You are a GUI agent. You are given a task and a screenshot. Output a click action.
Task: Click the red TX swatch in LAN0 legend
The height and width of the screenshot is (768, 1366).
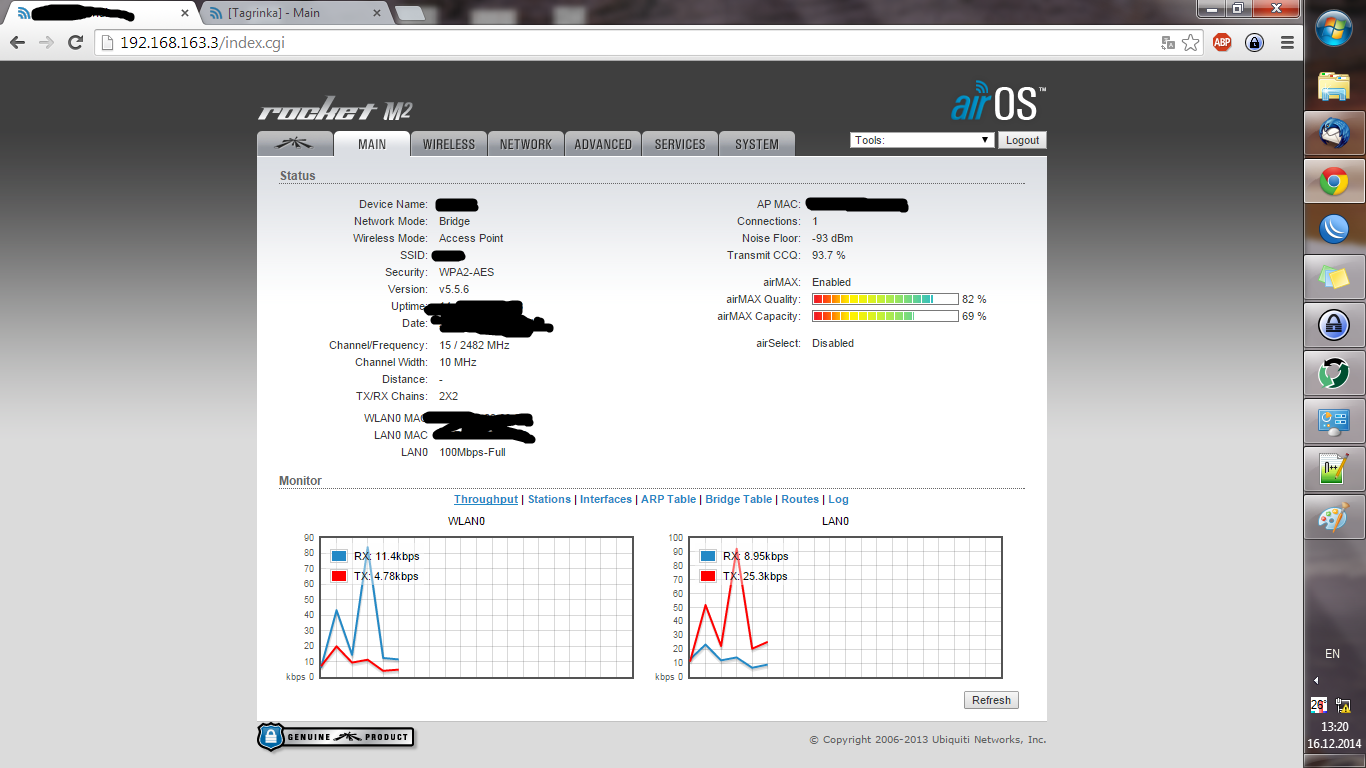pyautogui.click(x=708, y=576)
